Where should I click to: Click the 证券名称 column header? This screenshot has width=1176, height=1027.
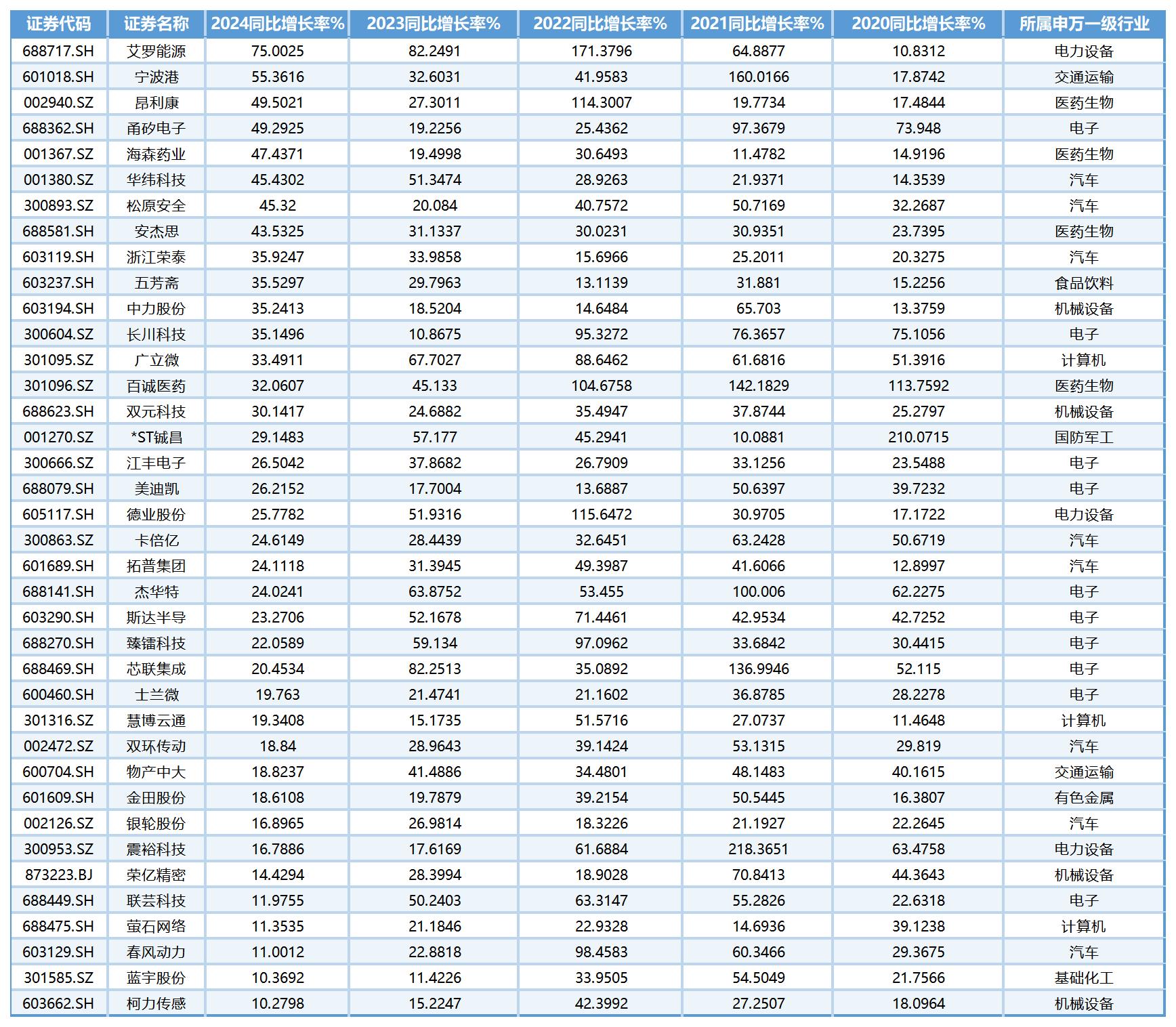156,24
